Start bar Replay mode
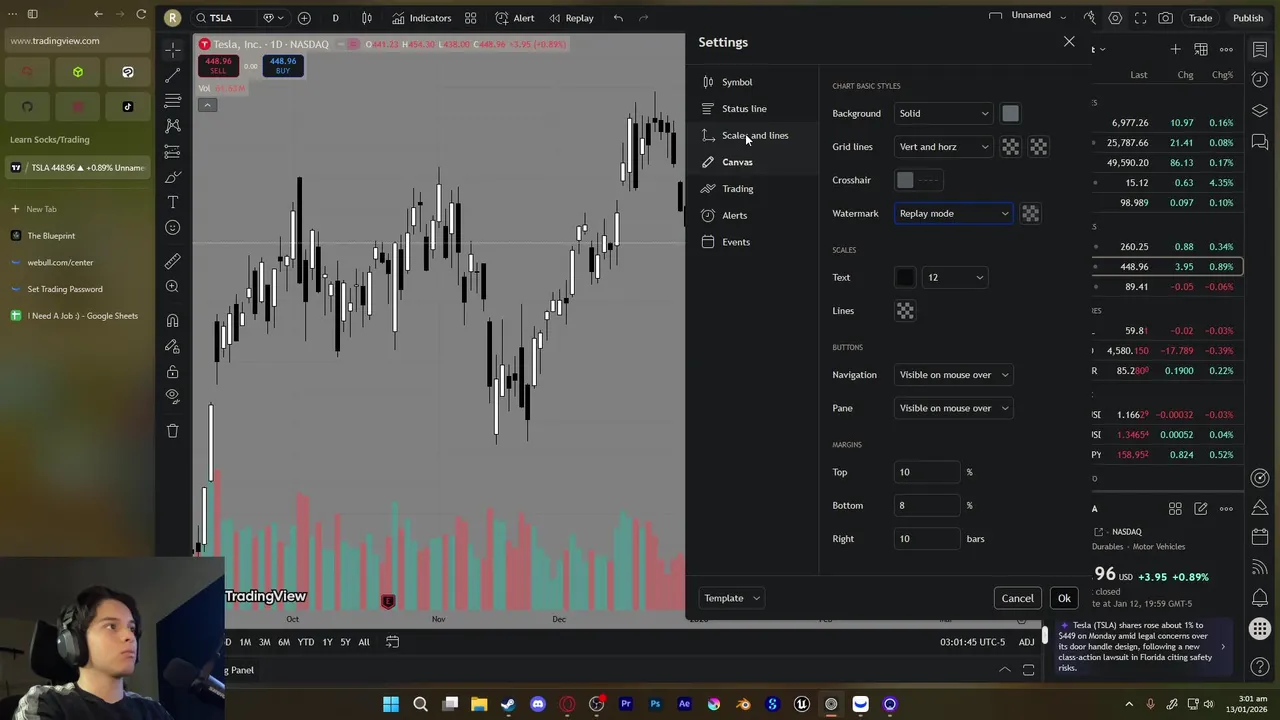Image resolution: width=1280 pixels, height=720 pixels. (x=571, y=18)
